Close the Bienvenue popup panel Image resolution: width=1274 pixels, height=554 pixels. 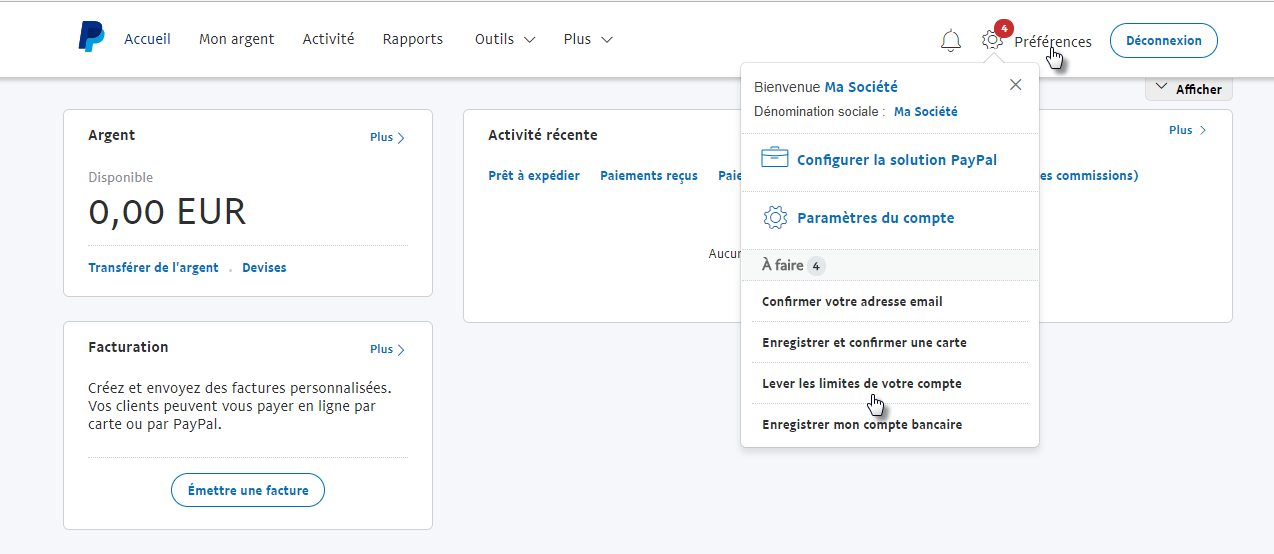coord(1016,85)
